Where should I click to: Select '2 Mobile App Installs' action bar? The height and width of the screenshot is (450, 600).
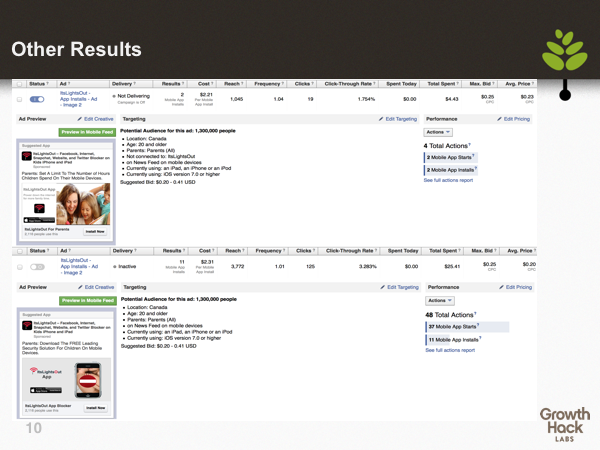point(450,170)
